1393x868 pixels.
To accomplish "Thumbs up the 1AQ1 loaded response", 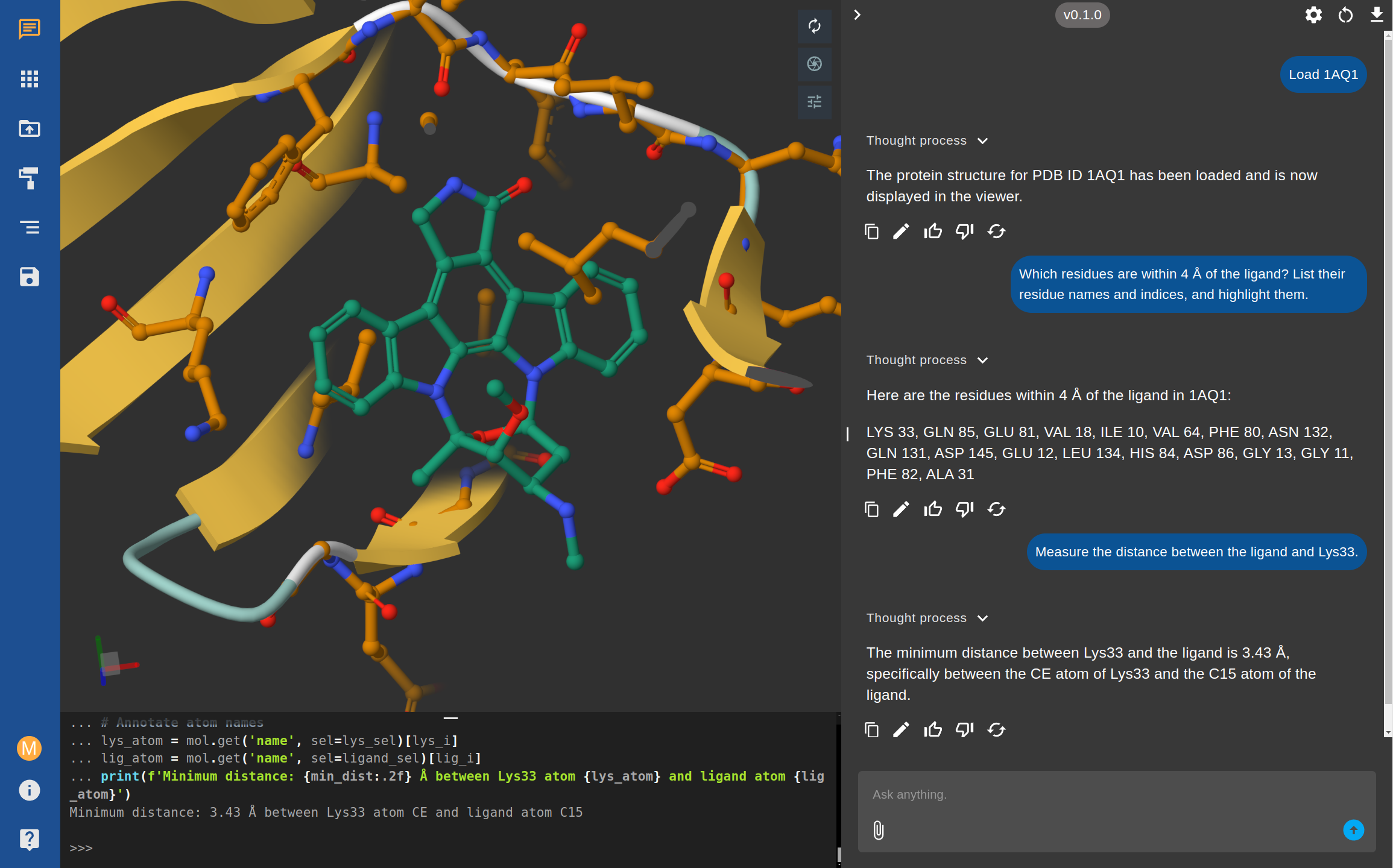I will coord(932,231).
